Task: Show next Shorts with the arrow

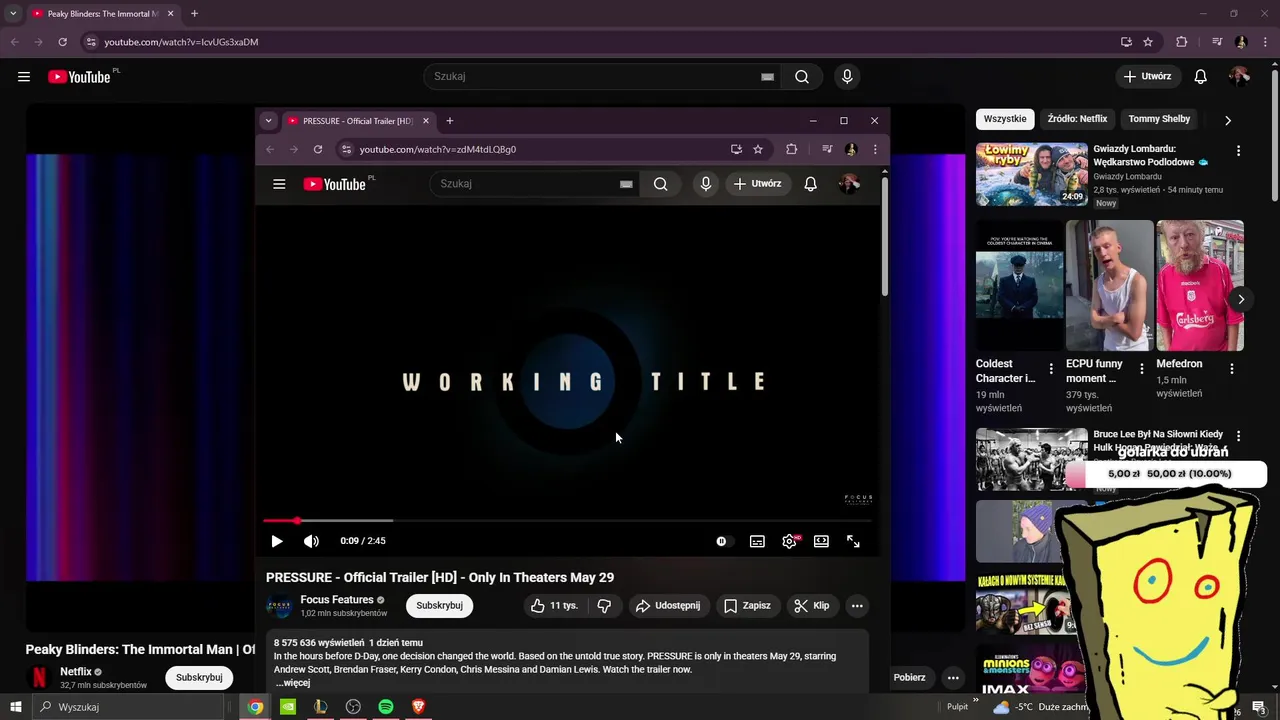Action: [1241, 299]
